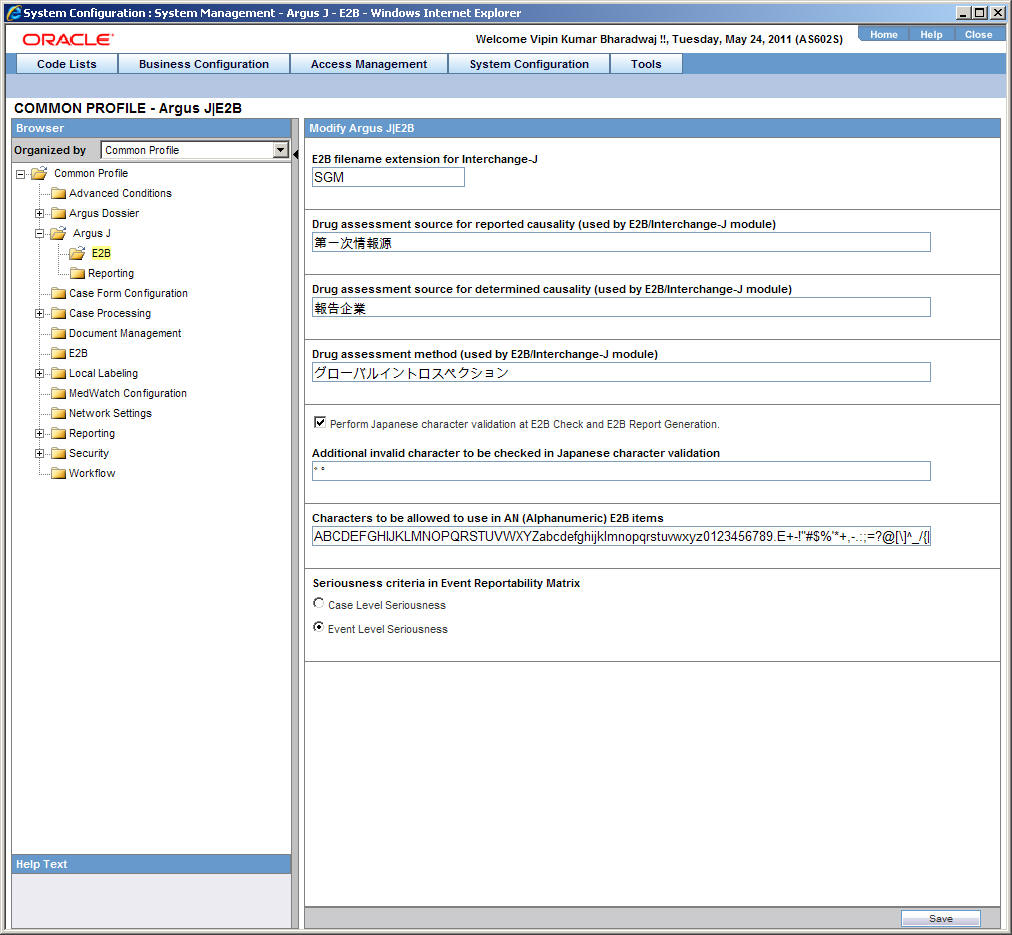Expand the Security node
Viewport: 1012px width, 935px height.
point(39,454)
